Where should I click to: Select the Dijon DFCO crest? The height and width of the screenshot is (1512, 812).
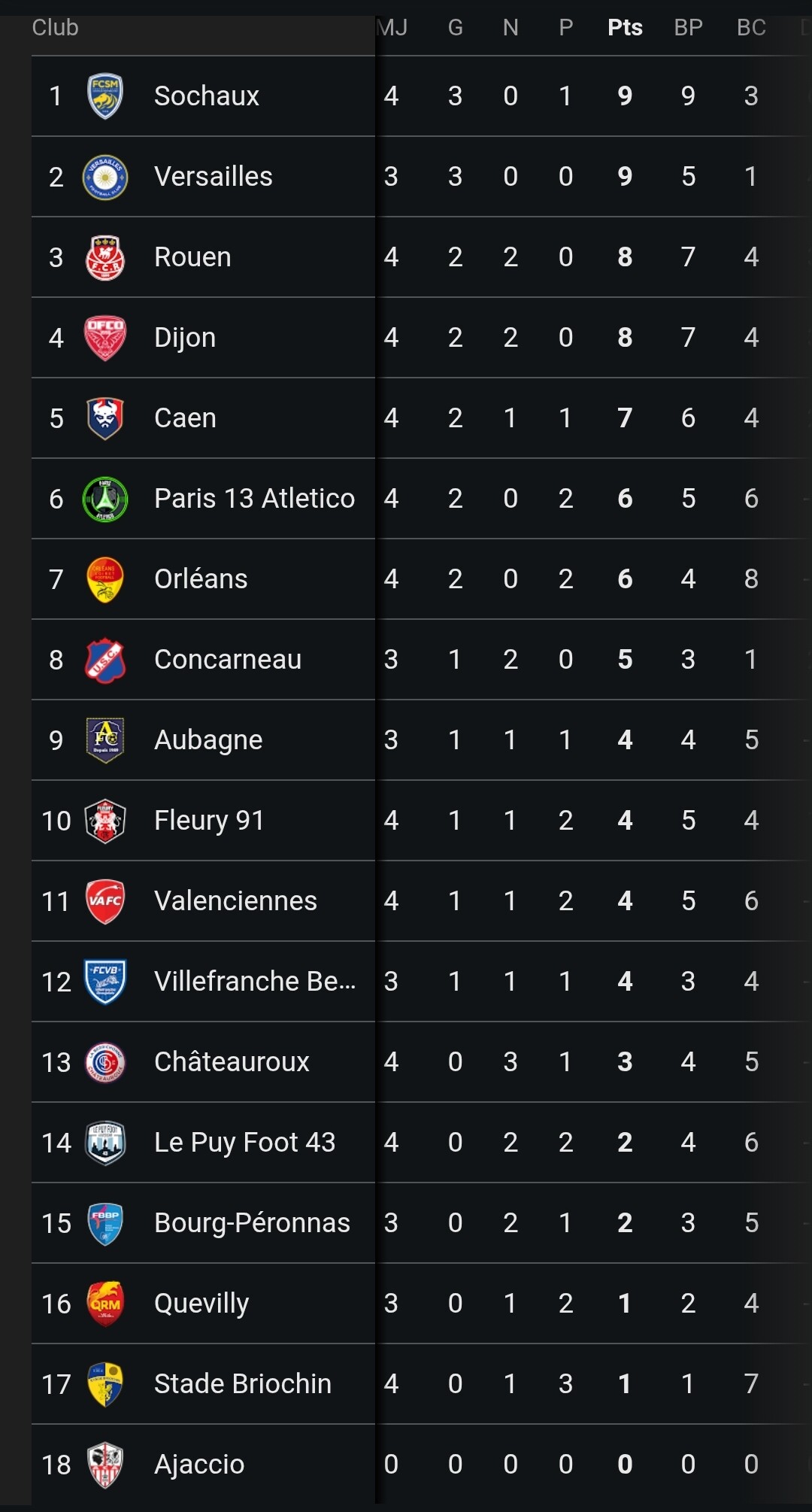[105, 338]
